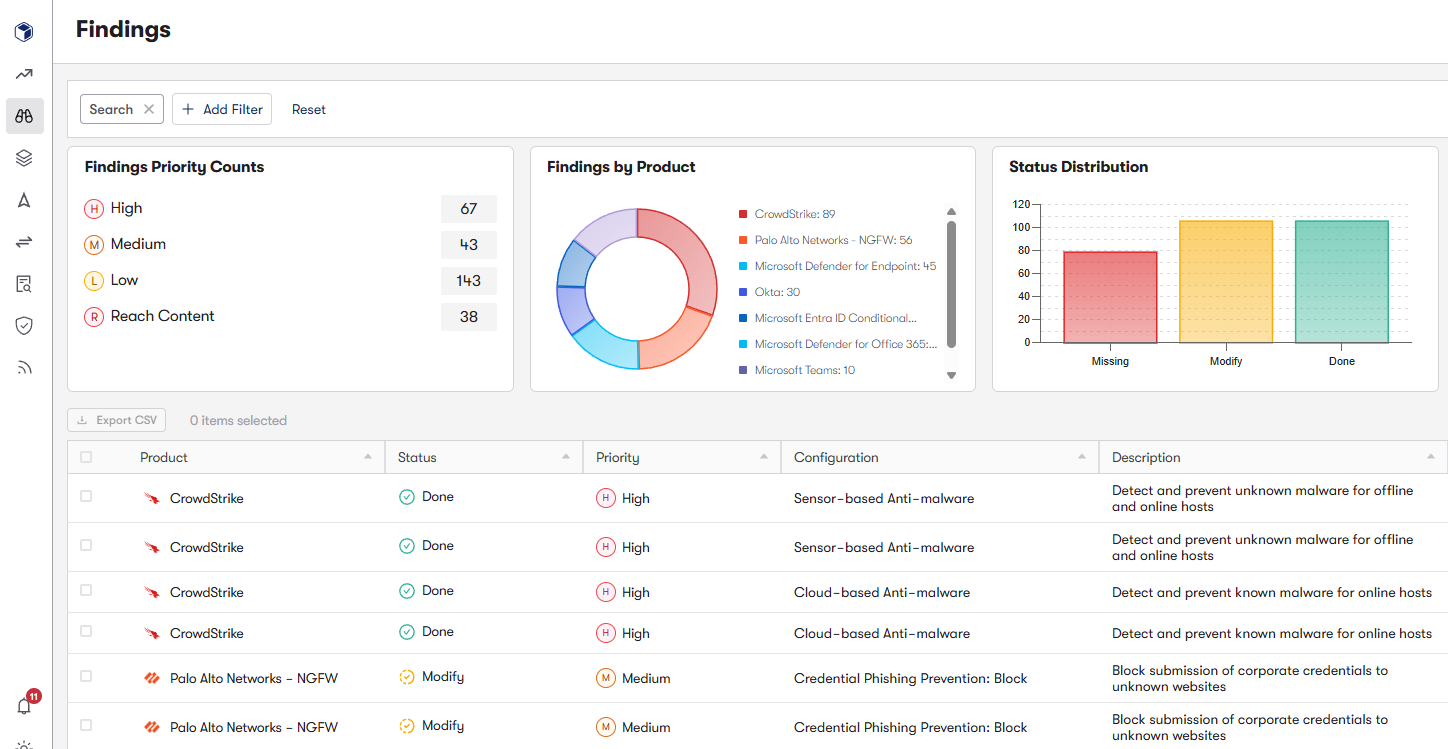Screen dimensions: 1448x749
Task: Click the green Done bar in chart
Action: pos(1342,282)
